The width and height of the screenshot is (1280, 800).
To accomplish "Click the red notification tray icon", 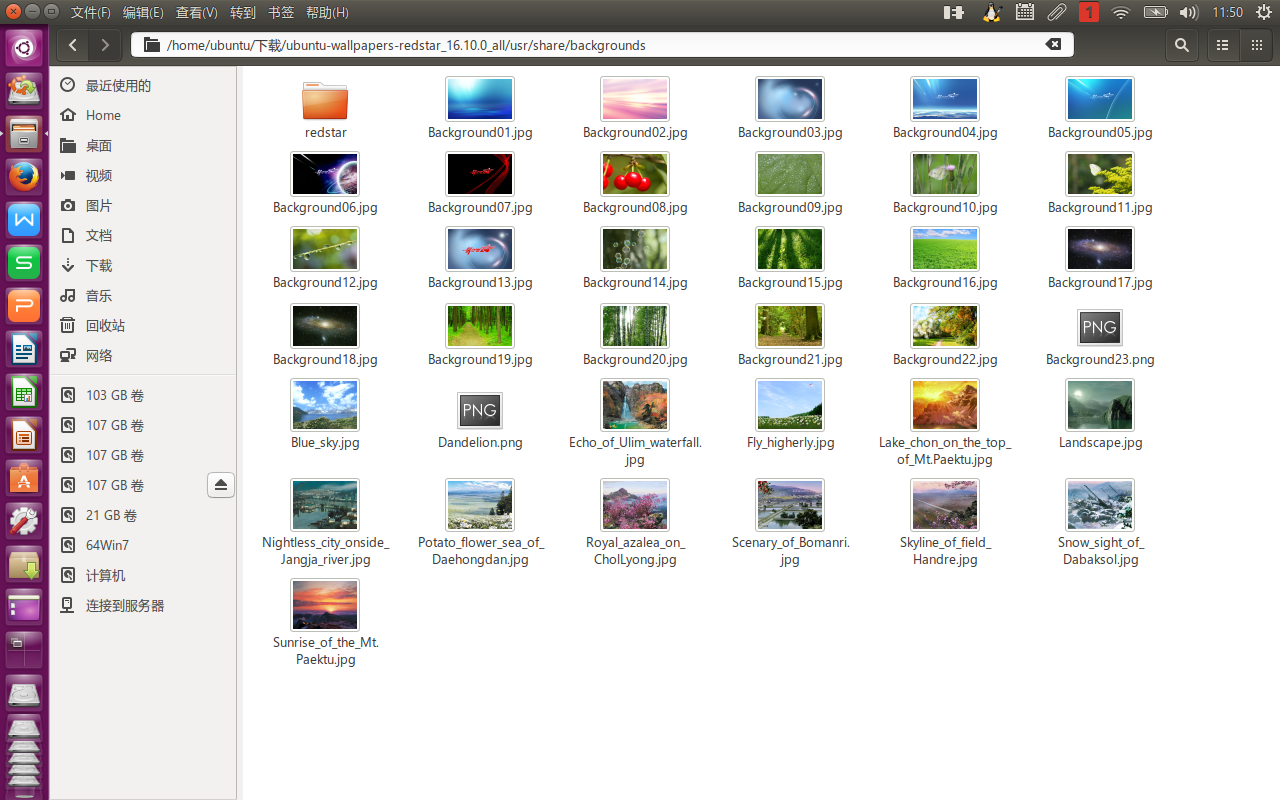I will (1089, 13).
